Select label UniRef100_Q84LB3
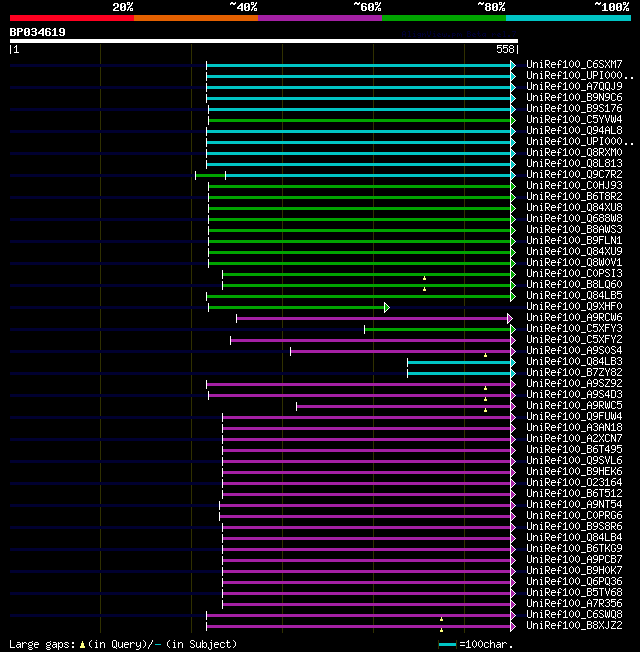Viewport: 640px width, 652px height. [574, 362]
